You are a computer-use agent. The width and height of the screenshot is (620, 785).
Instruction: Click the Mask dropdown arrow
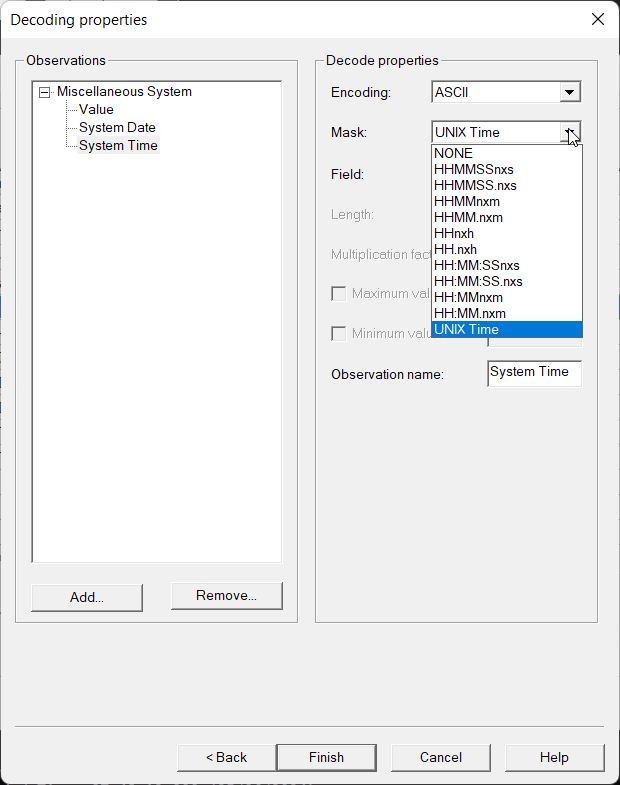coord(569,132)
